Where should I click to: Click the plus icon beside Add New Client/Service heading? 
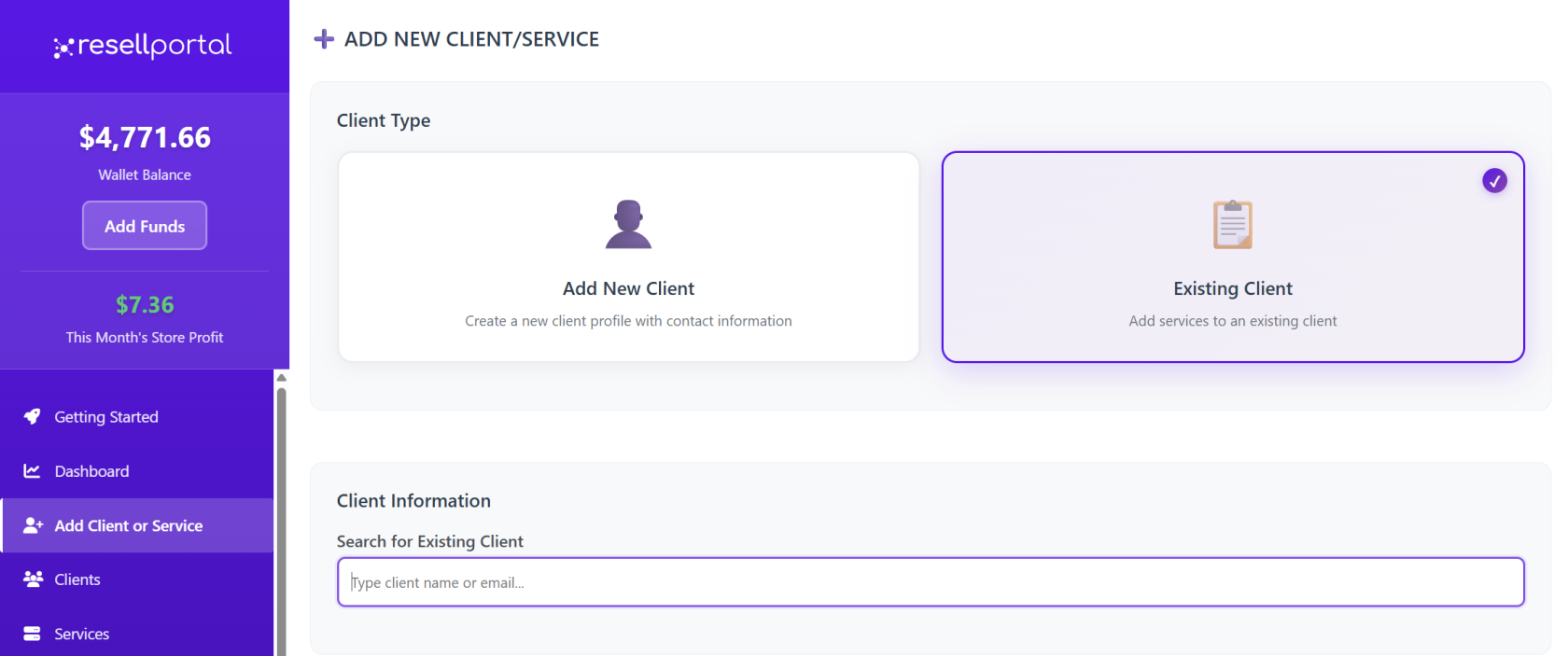point(324,39)
